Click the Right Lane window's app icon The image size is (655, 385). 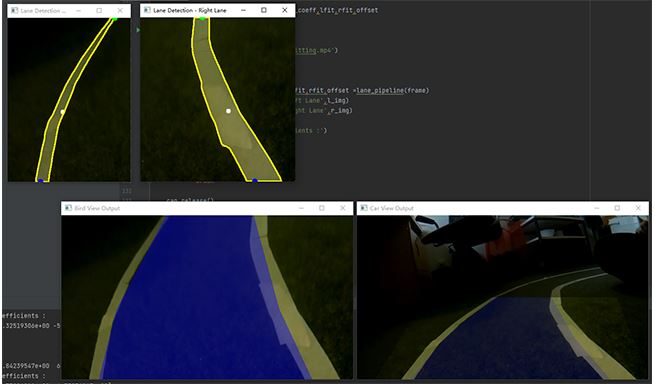(147, 10)
